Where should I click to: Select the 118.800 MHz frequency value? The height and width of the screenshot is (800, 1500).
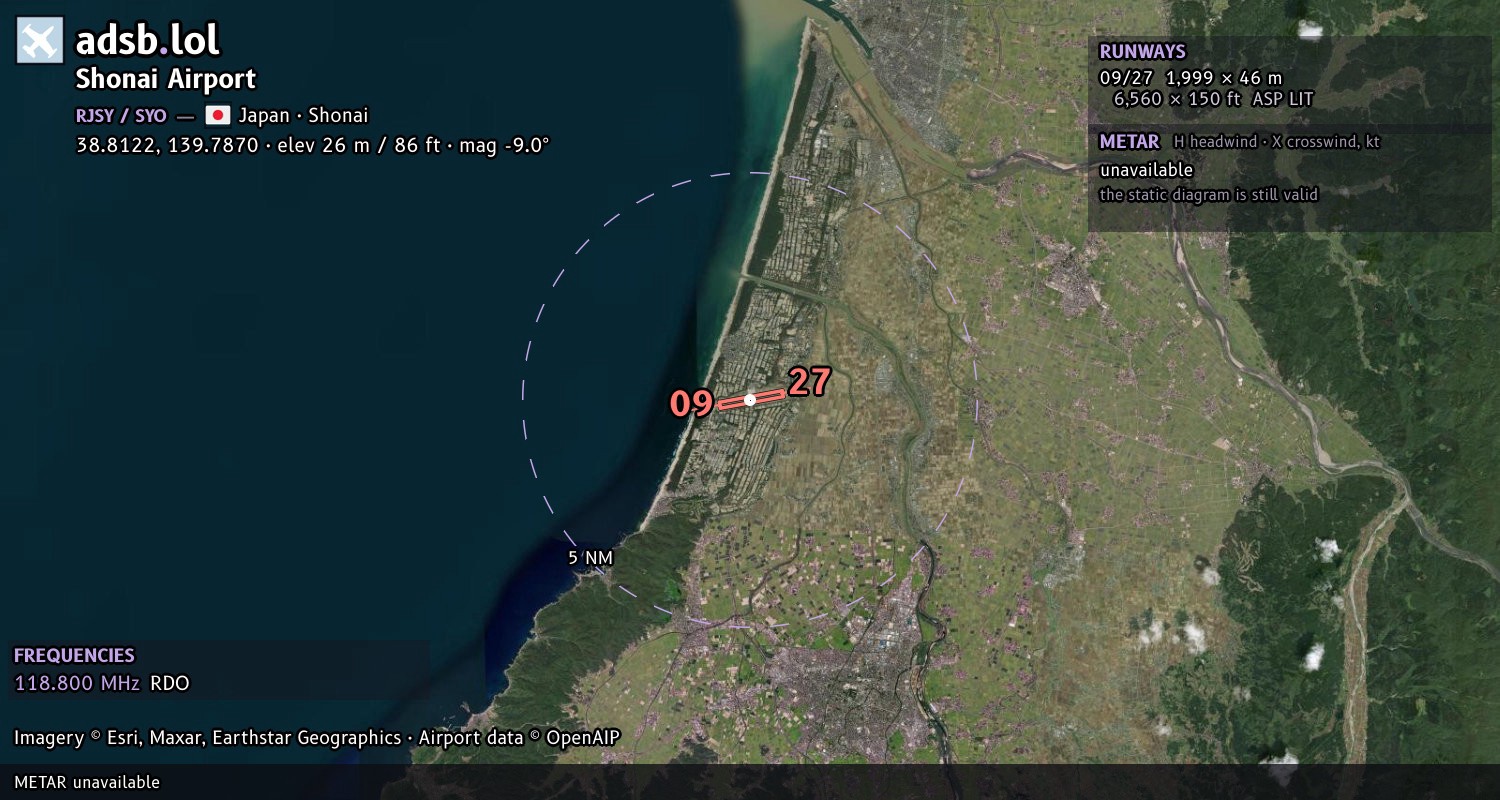pos(77,684)
